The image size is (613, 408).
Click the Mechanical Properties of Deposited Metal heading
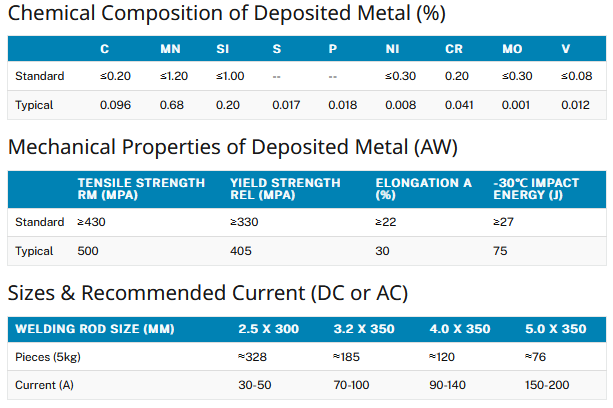pyautogui.click(x=232, y=147)
